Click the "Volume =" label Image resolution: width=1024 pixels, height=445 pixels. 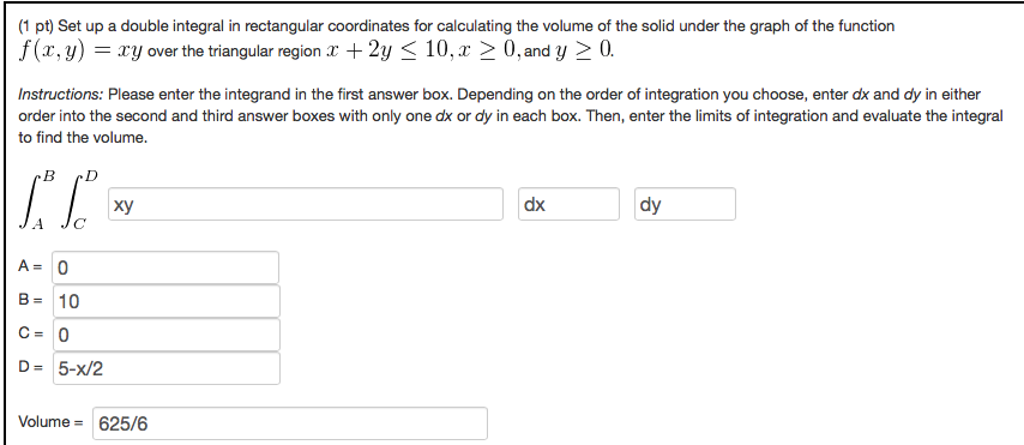click(51, 421)
